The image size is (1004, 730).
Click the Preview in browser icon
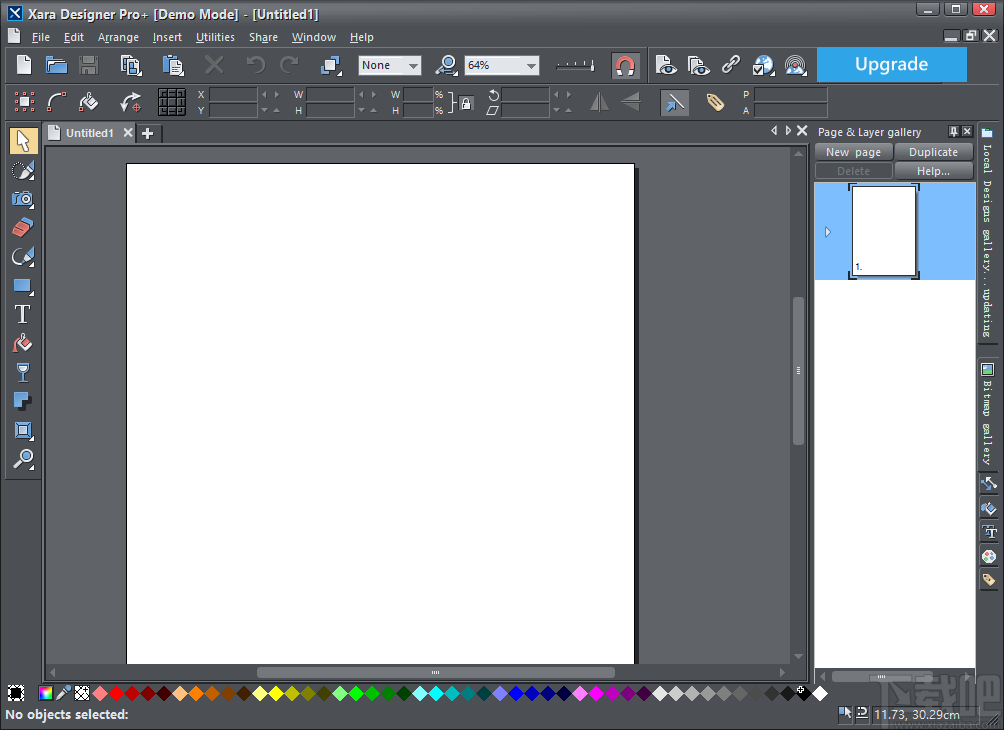[x=763, y=65]
